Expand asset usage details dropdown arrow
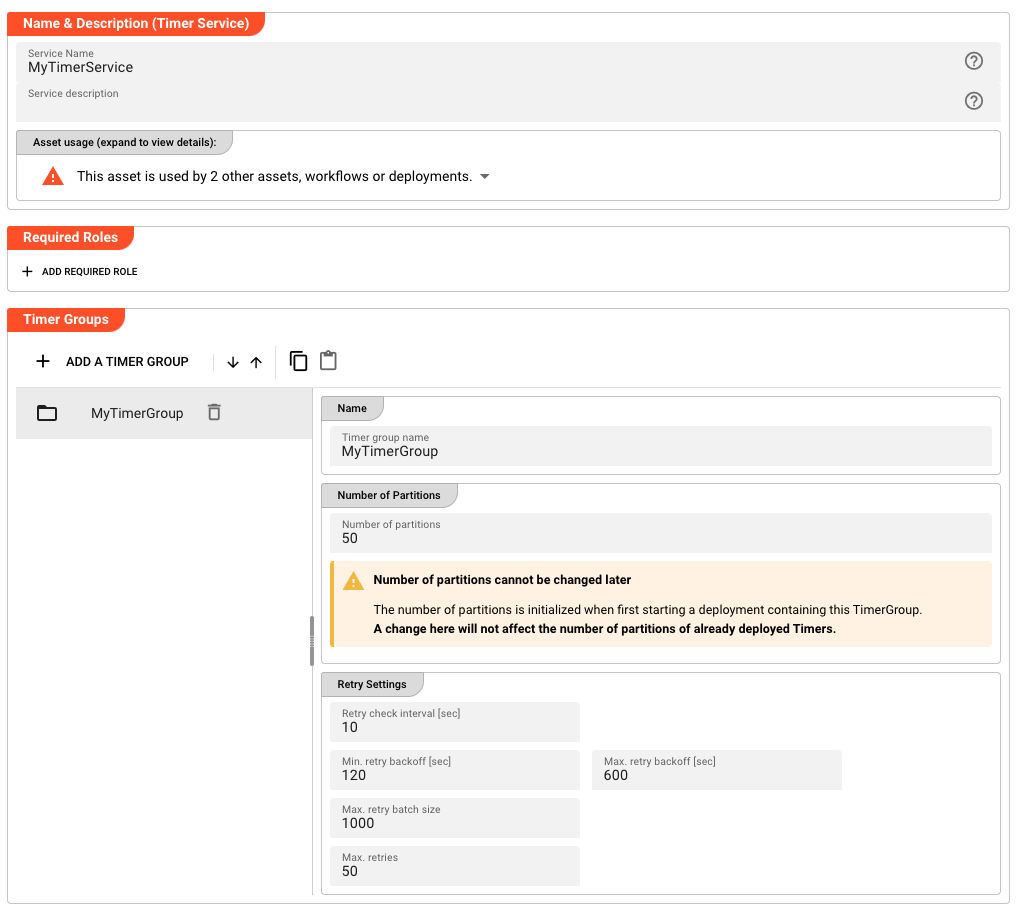 coord(485,176)
